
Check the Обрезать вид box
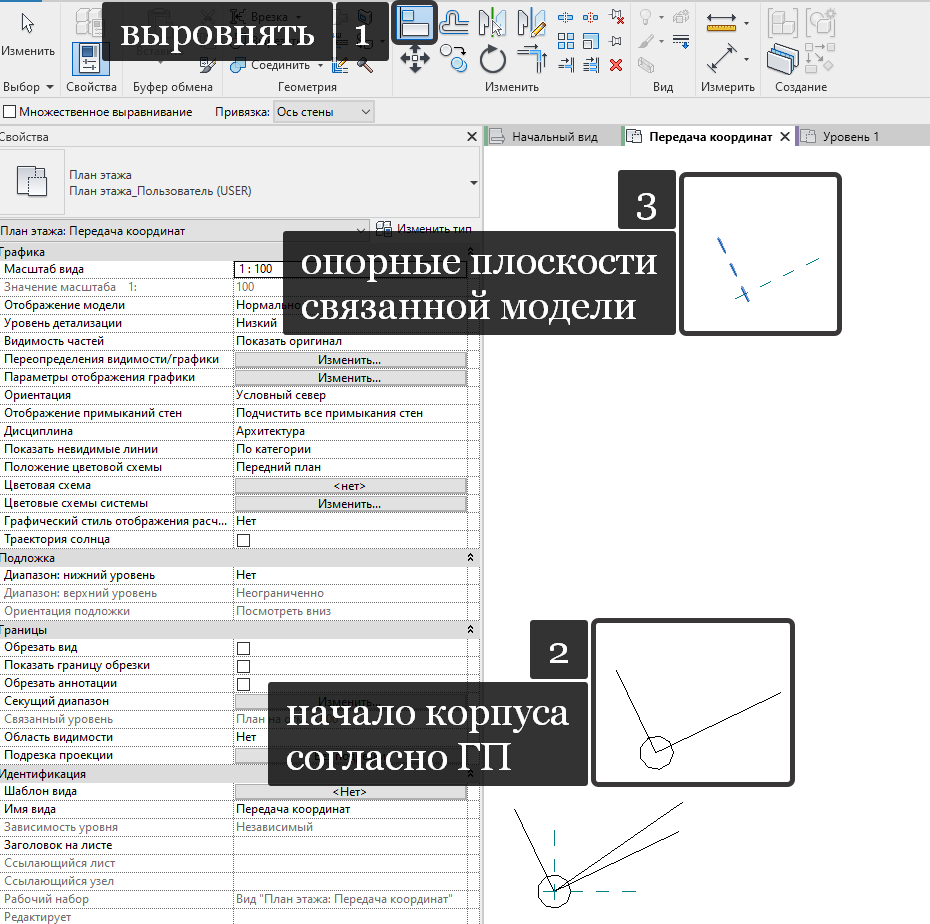point(243,648)
